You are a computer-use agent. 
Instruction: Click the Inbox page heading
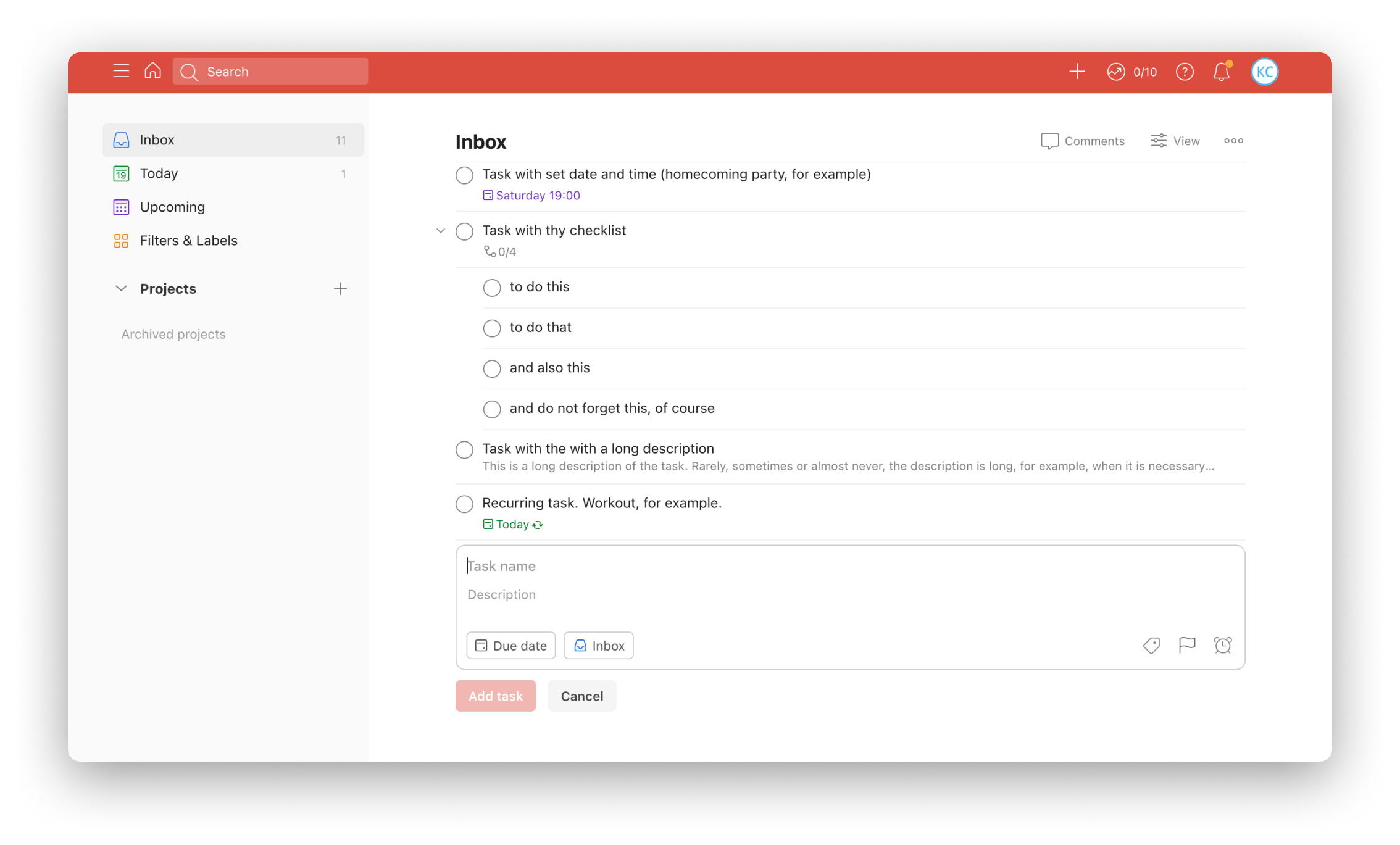coord(481,142)
